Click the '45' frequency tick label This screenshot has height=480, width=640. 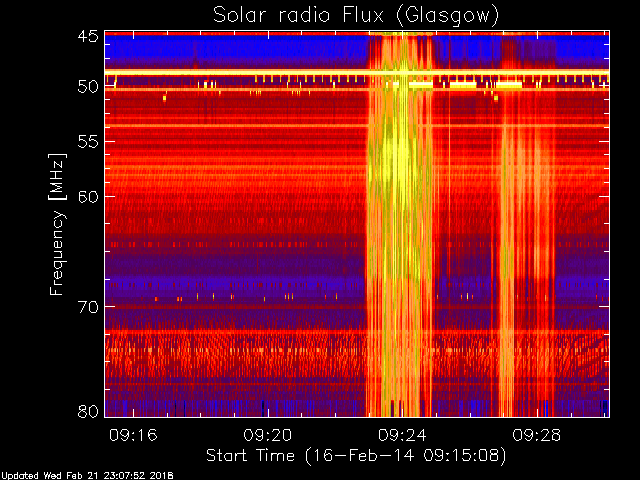tap(88, 37)
